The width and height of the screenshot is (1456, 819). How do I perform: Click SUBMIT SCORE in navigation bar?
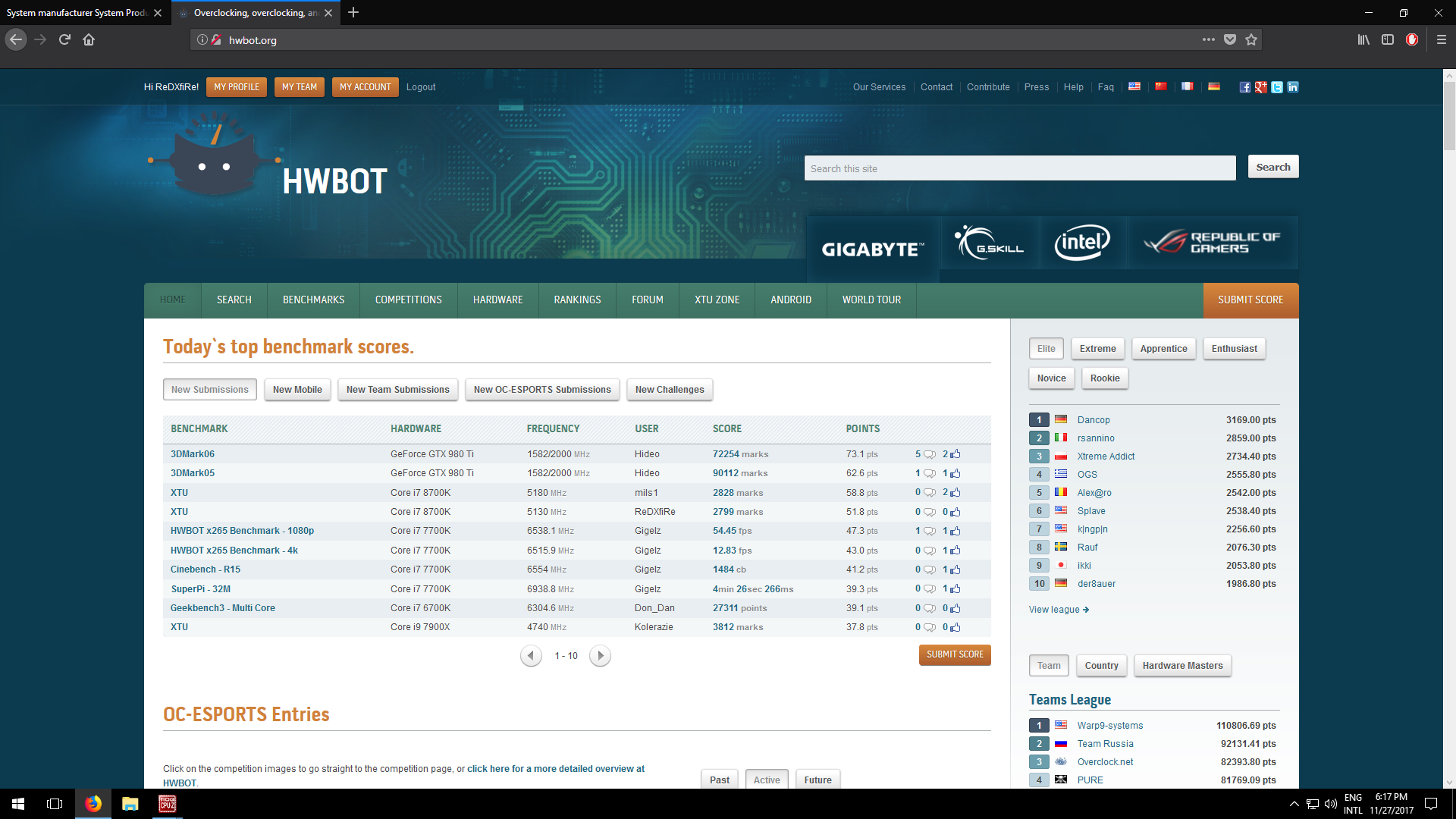(1250, 300)
